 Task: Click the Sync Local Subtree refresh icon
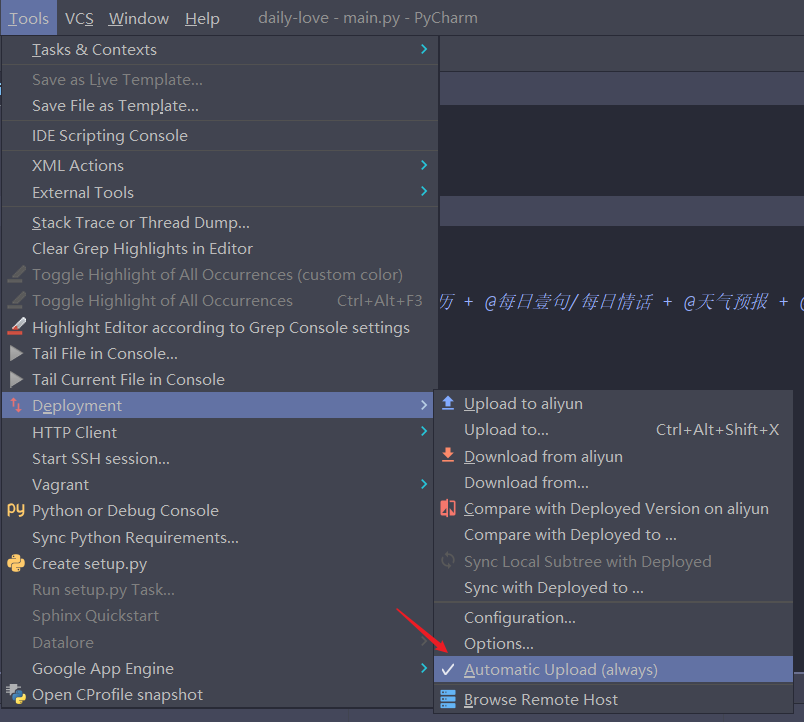pyautogui.click(x=448, y=560)
